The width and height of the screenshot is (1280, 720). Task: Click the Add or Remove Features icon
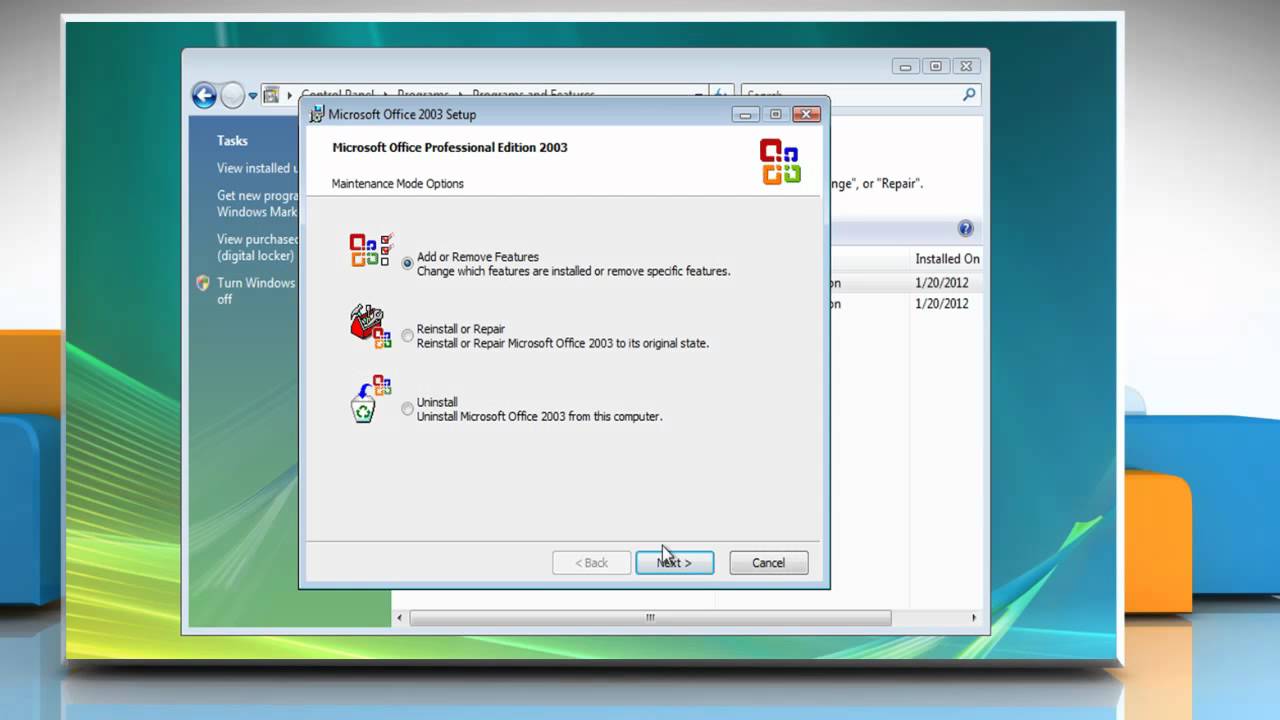tap(371, 250)
